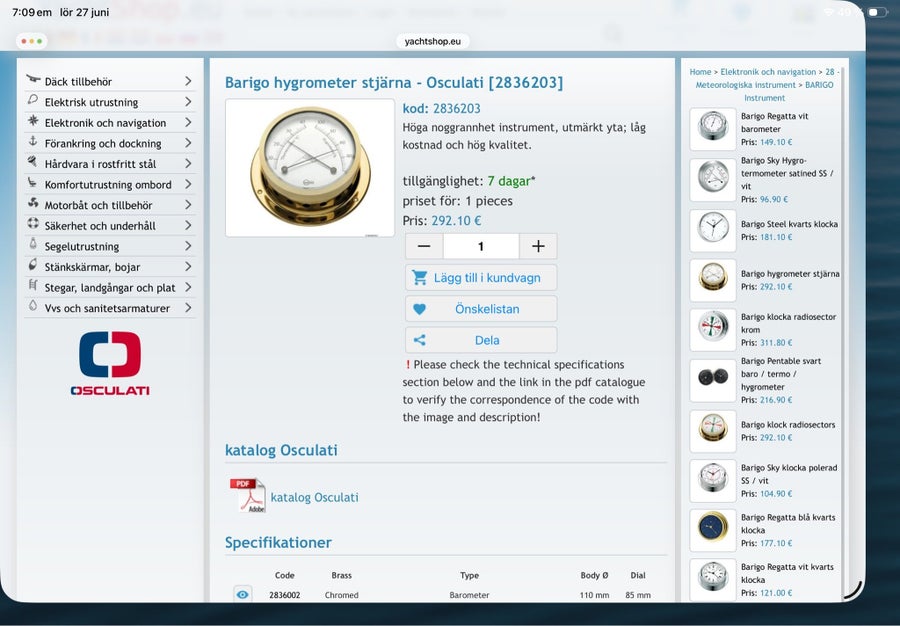Open the PDF Adobe catalog icon
The image size is (900, 626).
click(x=247, y=495)
